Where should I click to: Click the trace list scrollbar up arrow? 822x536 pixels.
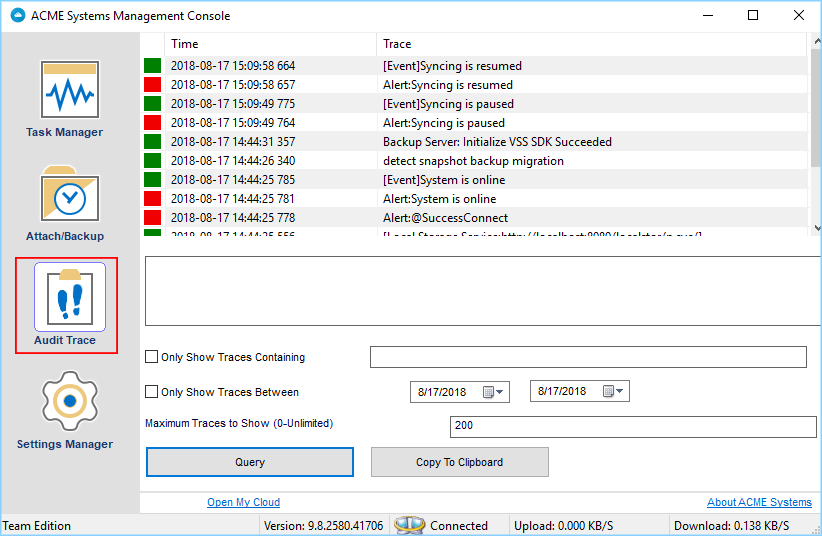(x=817, y=41)
